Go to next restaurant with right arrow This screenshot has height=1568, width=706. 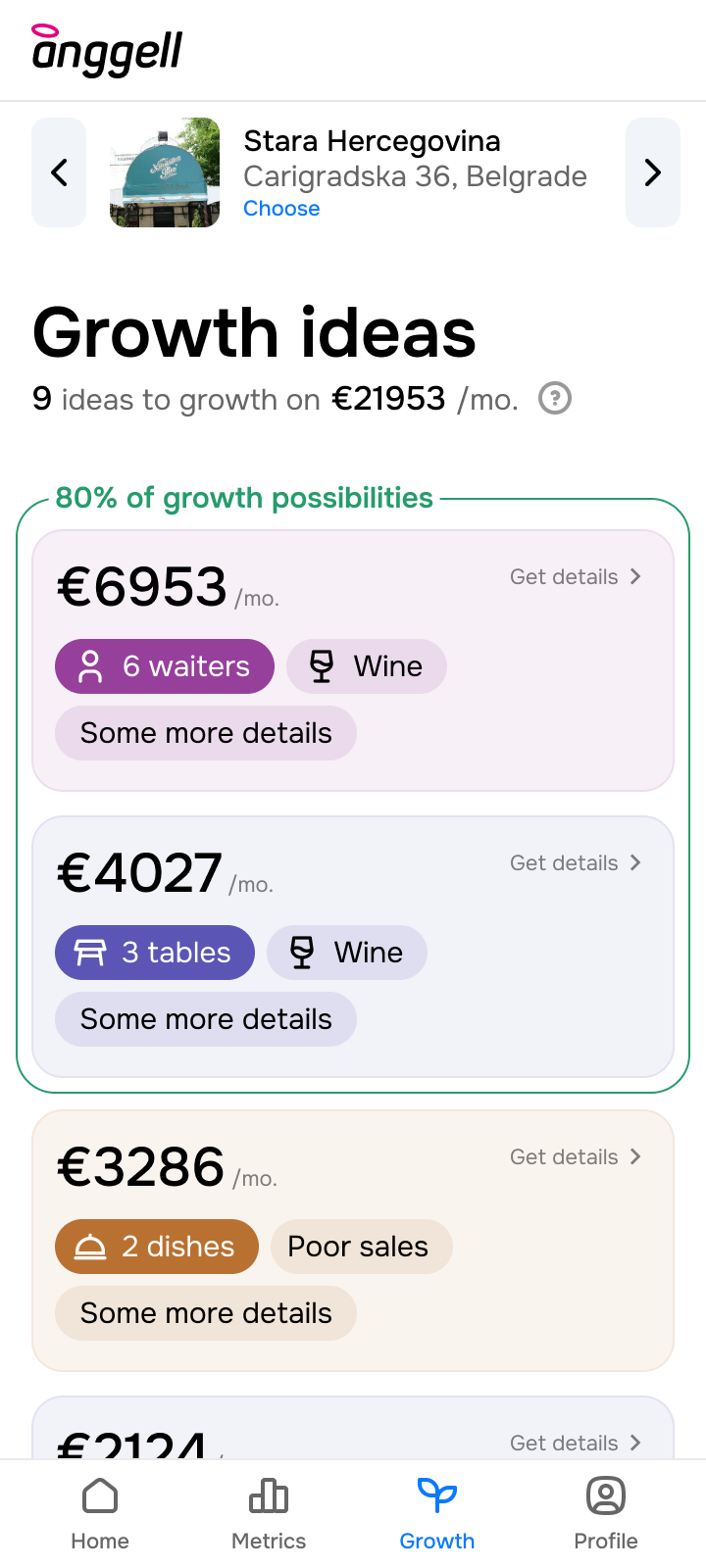pos(652,172)
